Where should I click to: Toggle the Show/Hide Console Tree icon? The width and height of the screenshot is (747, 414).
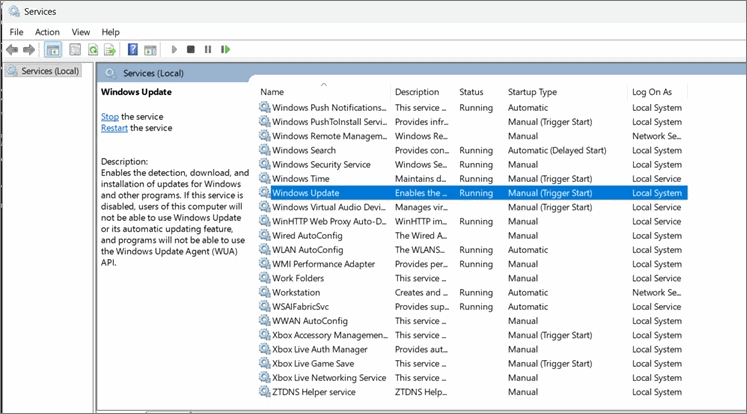(53, 49)
